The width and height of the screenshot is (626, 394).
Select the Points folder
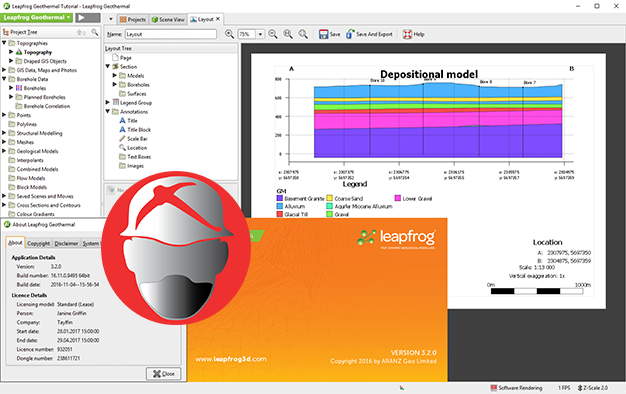pos(23,115)
